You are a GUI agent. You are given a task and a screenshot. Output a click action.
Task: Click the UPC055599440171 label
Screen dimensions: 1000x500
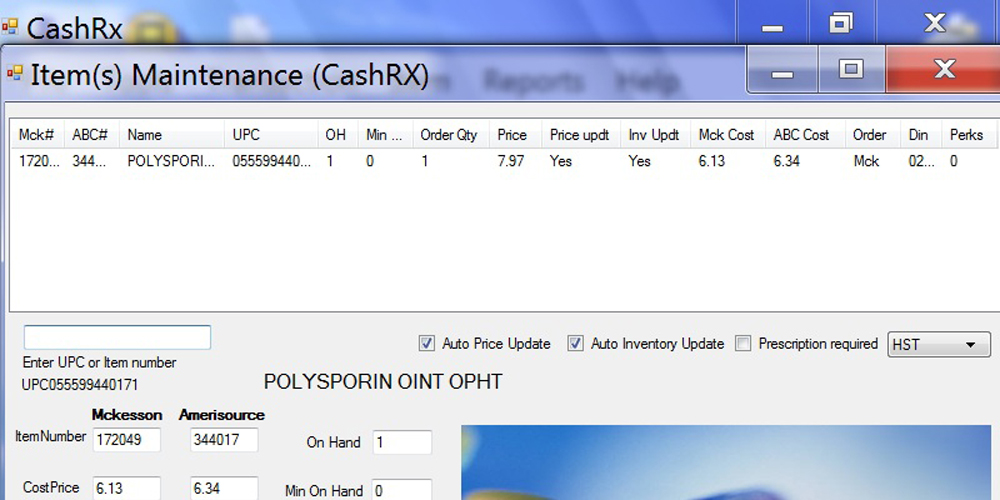tap(80, 385)
